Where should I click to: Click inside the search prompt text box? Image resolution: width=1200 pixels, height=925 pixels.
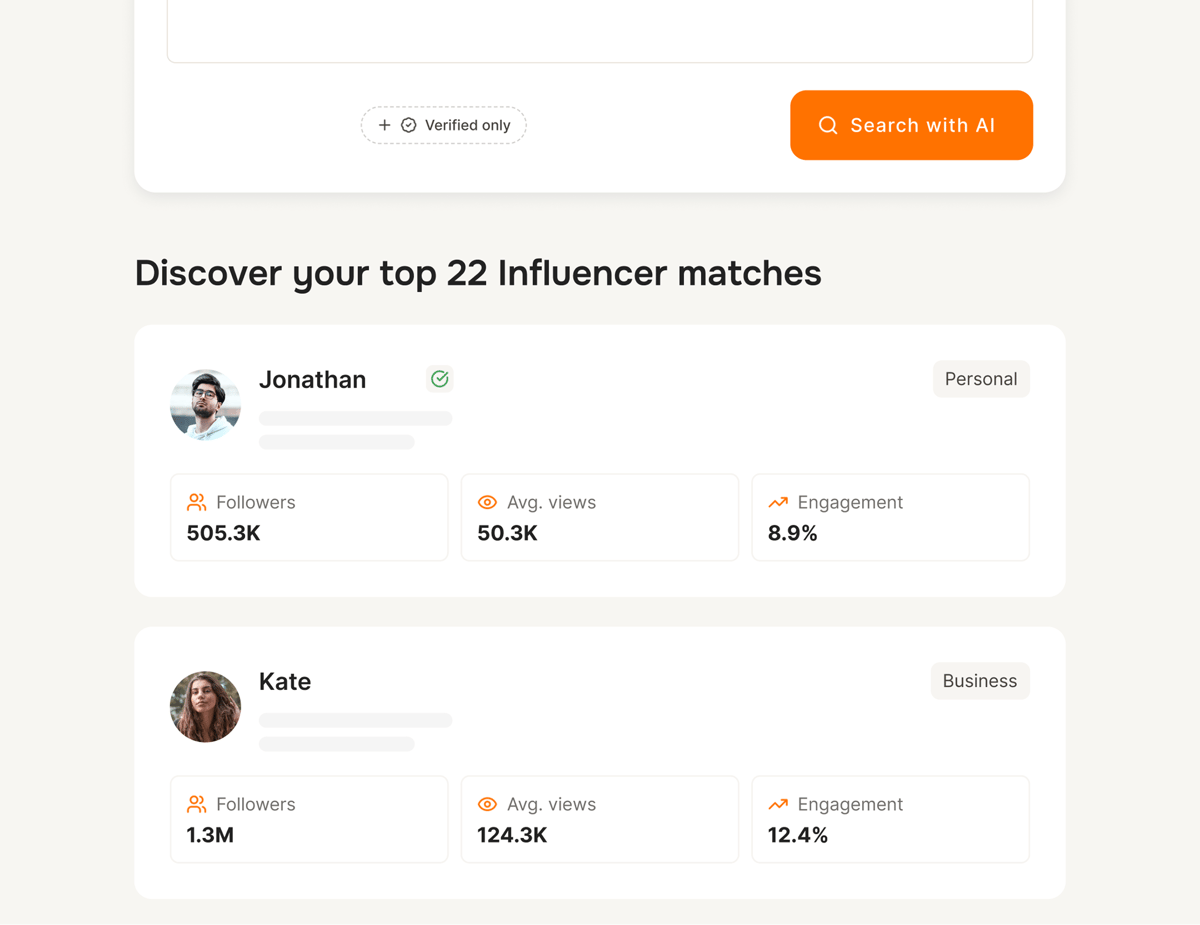[600, 30]
